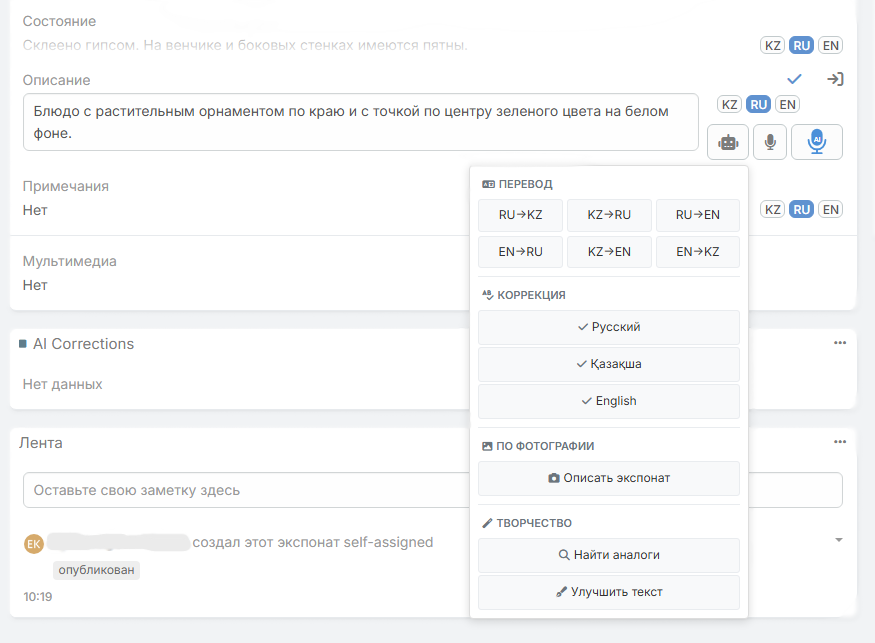Click the Найти аналоги button

pyautogui.click(x=609, y=555)
